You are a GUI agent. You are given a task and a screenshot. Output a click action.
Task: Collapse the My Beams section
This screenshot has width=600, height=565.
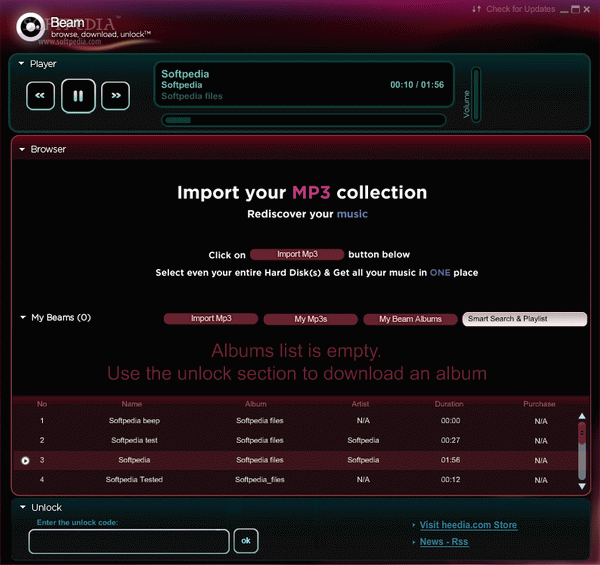click(x=23, y=318)
